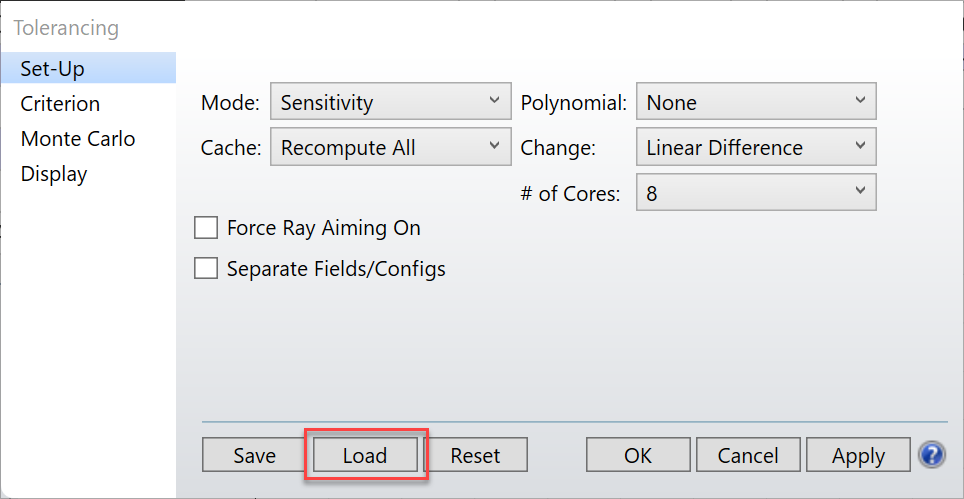Click the Tolerancing dialog title text
The image size is (964, 499).
click(x=66, y=28)
